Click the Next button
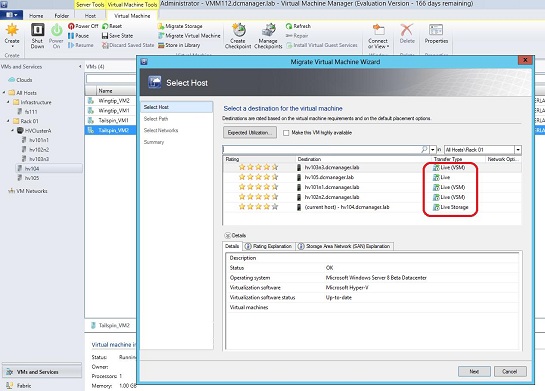The width and height of the screenshot is (545, 391). pyautogui.click(x=474, y=372)
